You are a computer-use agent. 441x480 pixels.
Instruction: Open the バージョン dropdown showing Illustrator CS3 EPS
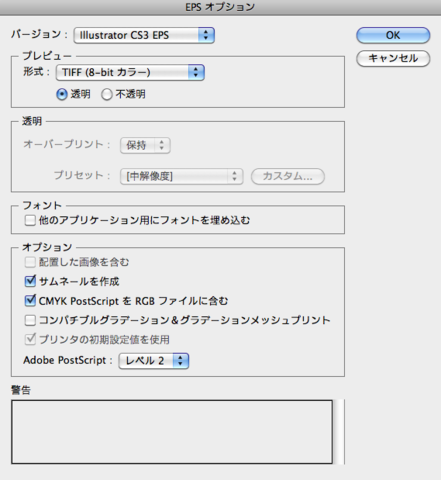tap(144, 35)
